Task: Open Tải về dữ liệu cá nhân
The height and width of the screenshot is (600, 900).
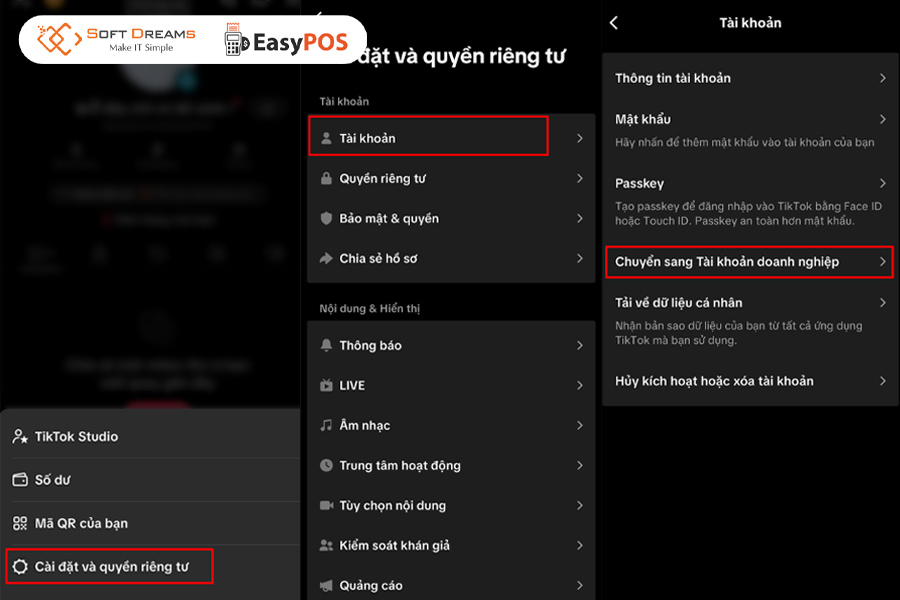Action: click(747, 303)
